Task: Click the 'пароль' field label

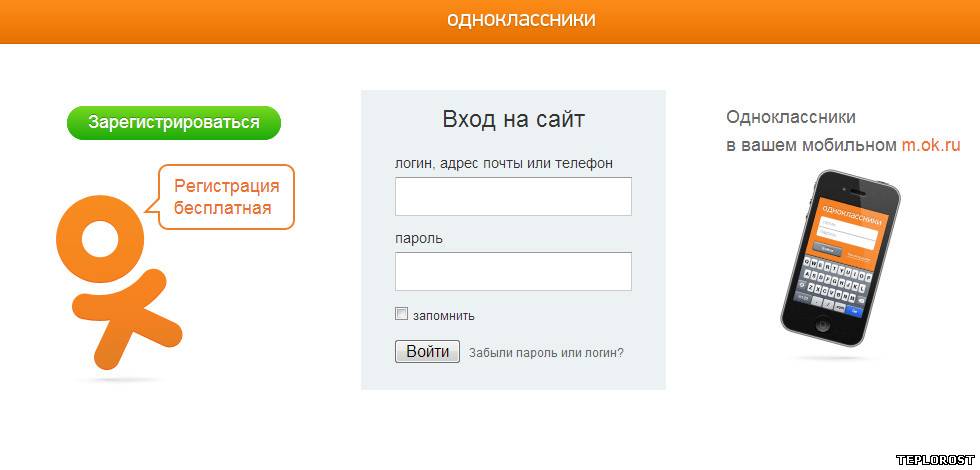Action: [419, 238]
